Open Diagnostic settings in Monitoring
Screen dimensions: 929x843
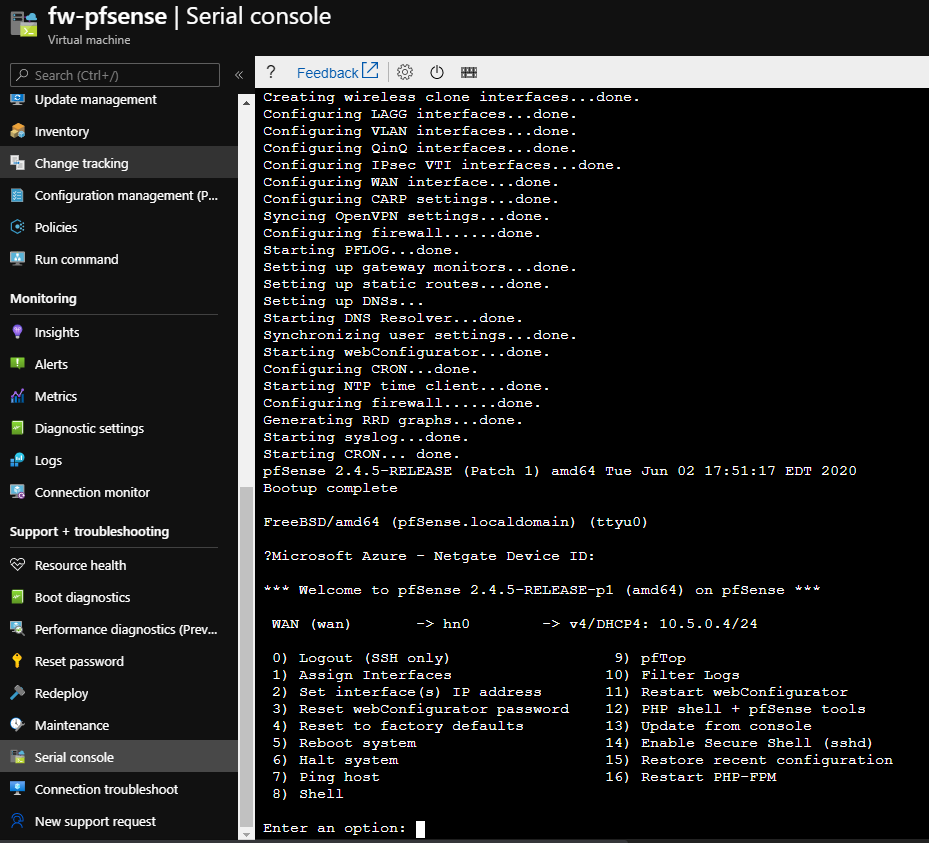pos(89,428)
